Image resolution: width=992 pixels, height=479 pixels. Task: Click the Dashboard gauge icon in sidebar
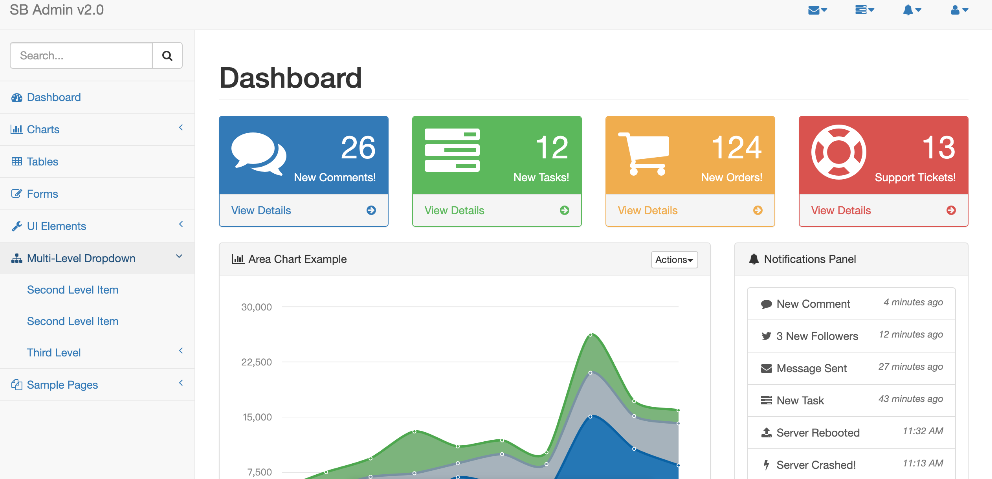click(16, 97)
